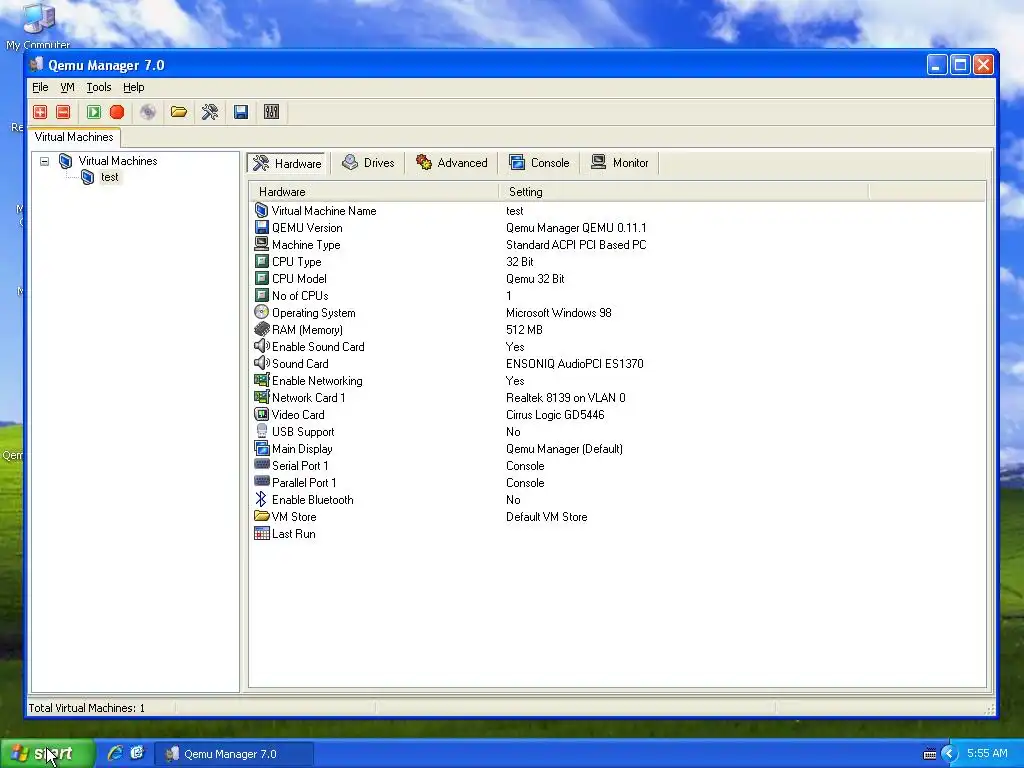Click the Serial Port 1 icon
1024x768 pixels.
click(261, 465)
